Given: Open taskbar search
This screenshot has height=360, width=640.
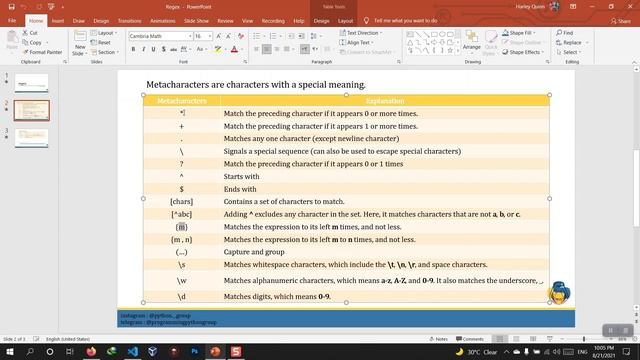Looking at the screenshot, I should click(30, 351).
